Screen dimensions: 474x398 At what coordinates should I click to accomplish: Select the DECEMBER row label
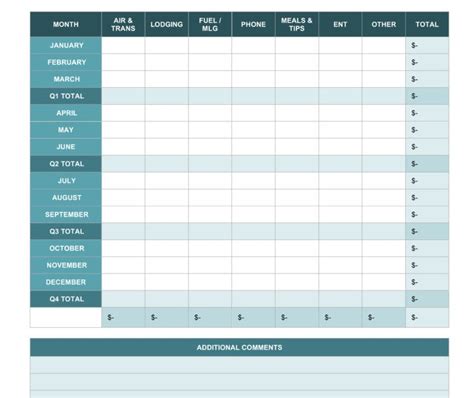[x=66, y=282]
